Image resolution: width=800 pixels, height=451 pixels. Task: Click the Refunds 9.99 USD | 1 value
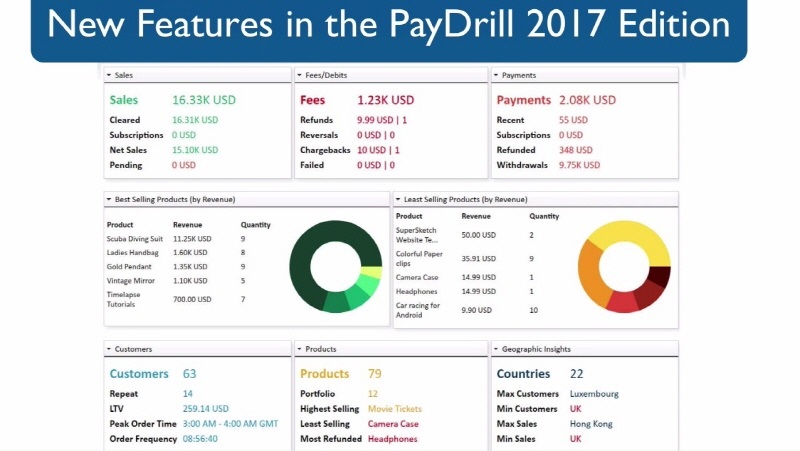click(x=382, y=120)
